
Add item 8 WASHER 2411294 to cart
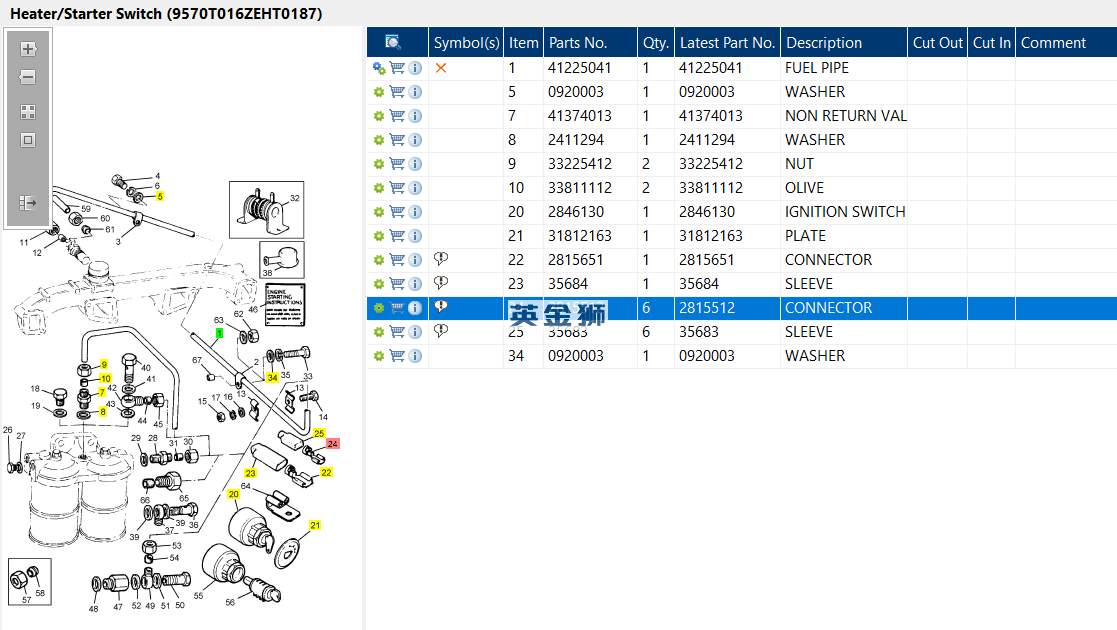pos(398,140)
